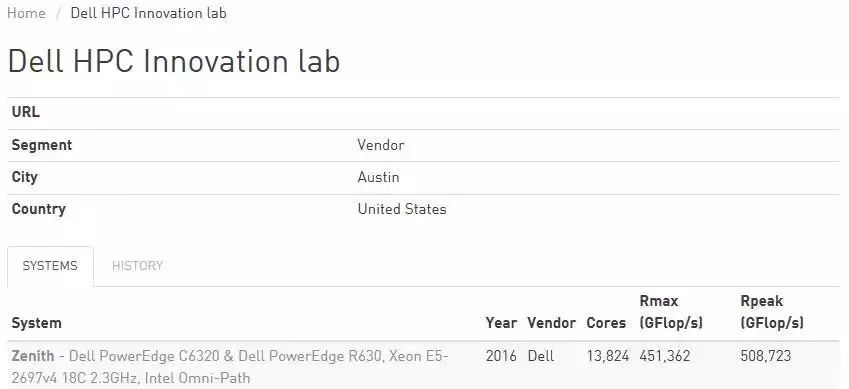Click the Rpeak (GFlop/s) column header

[x=772, y=312]
